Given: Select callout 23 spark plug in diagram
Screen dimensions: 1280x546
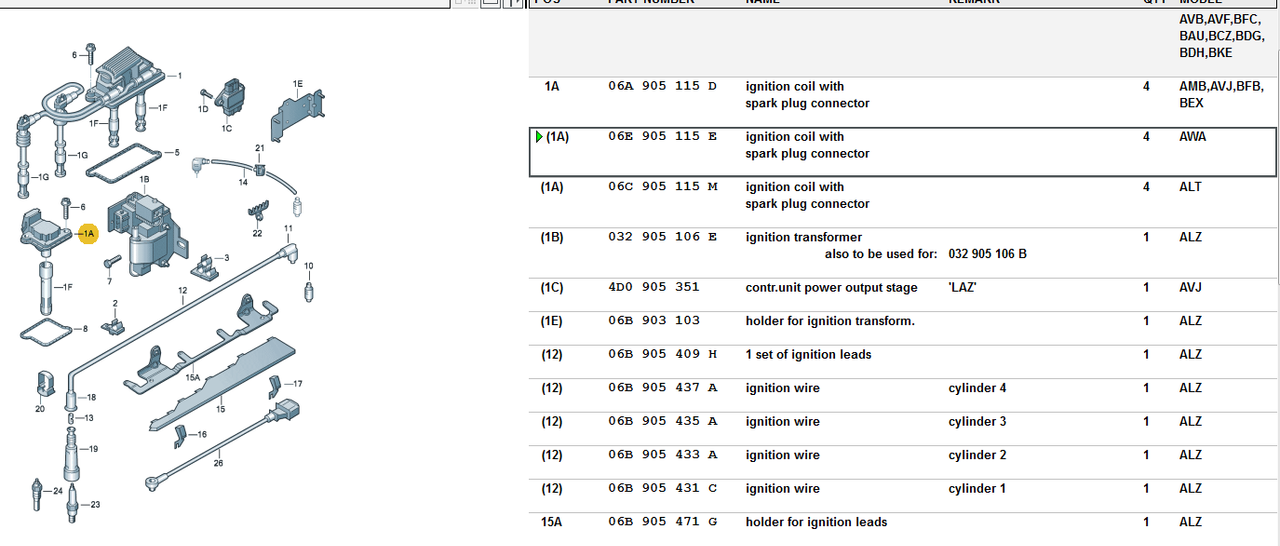Looking at the screenshot, I should (x=95, y=505).
